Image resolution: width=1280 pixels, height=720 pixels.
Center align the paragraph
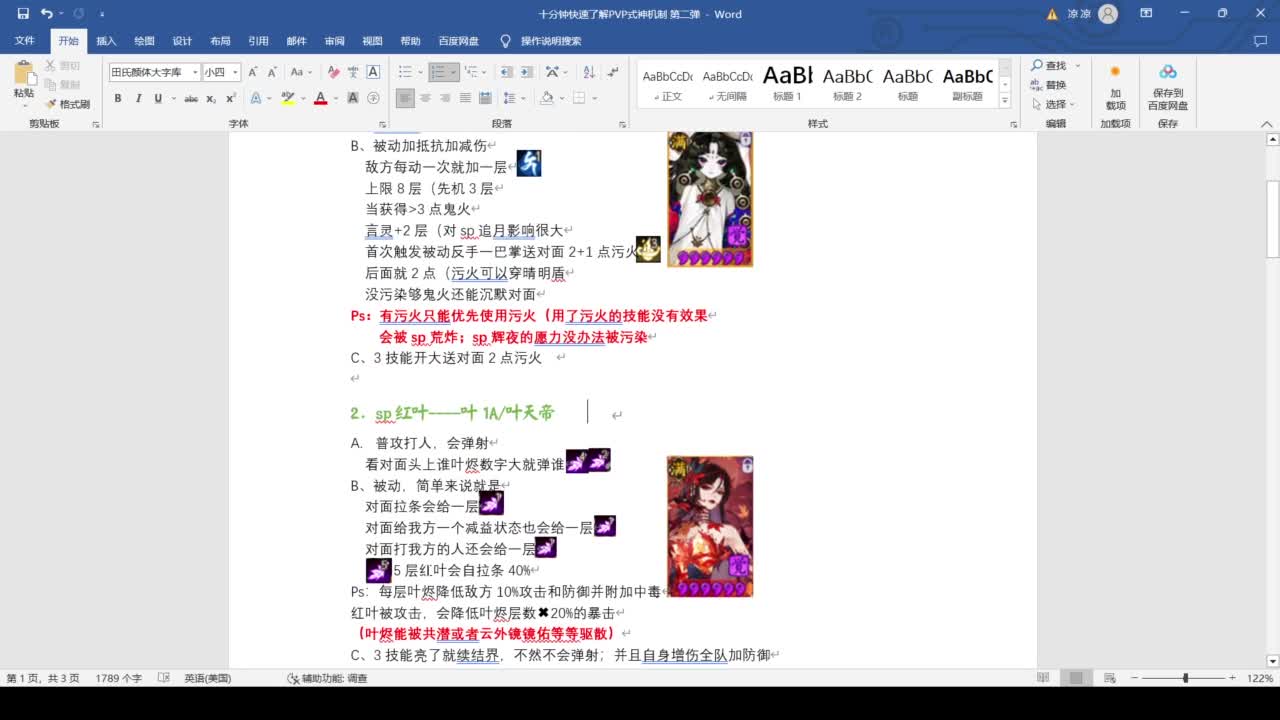[425, 98]
